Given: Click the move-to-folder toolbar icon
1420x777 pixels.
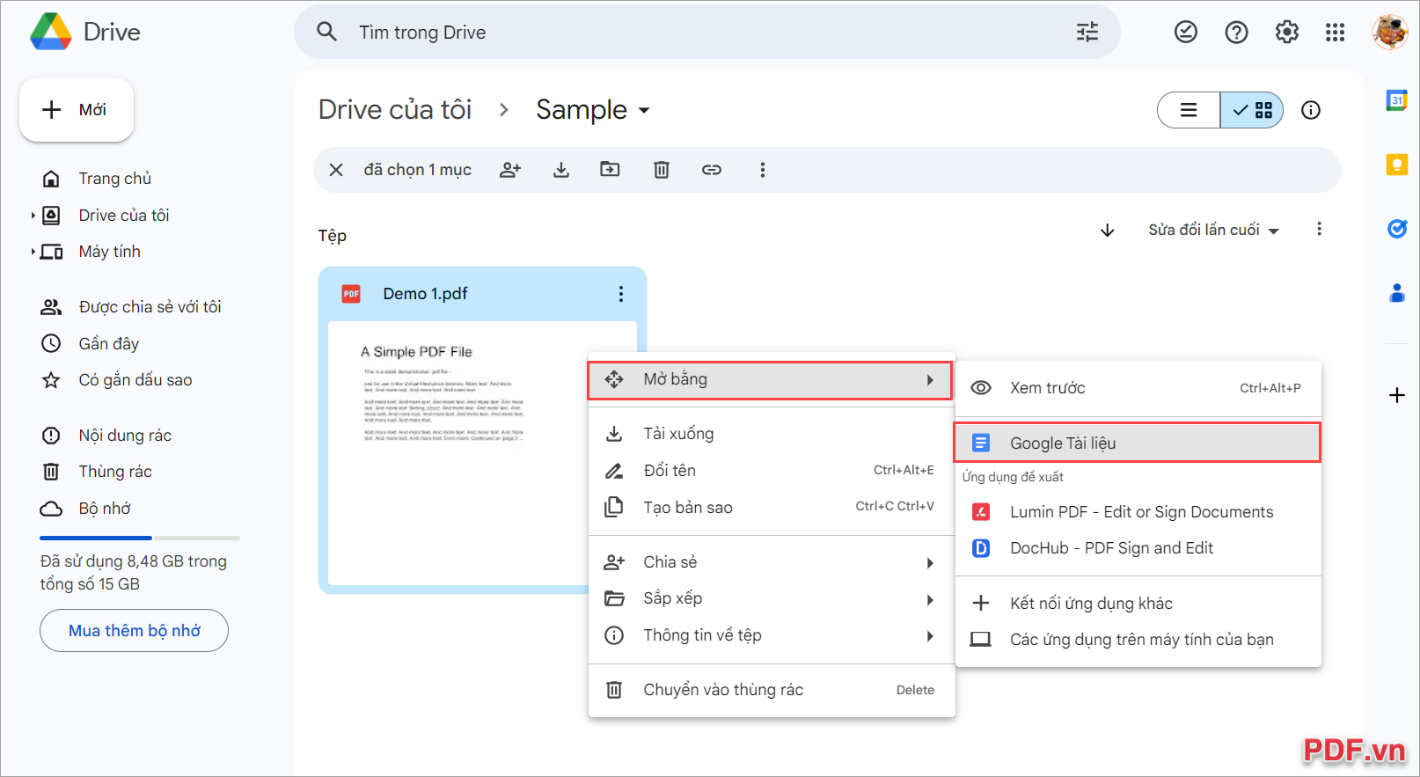Looking at the screenshot, I should (x=610, y=170).
